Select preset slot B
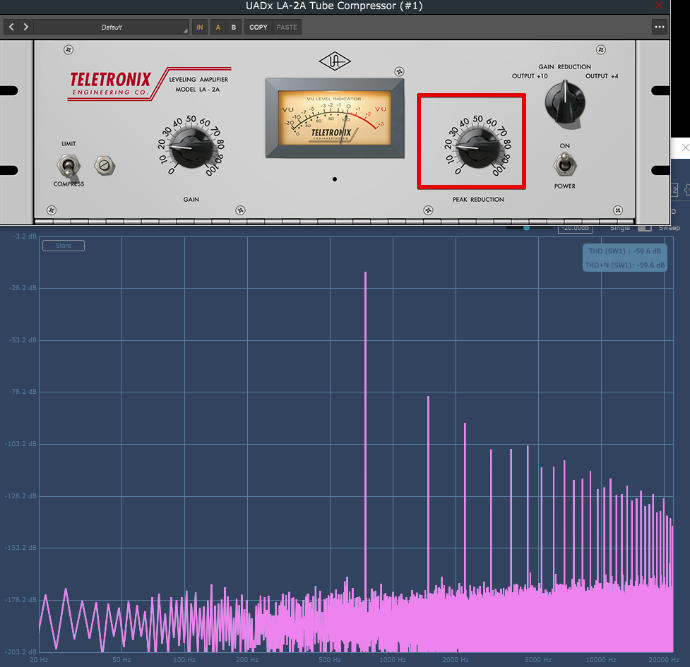 click(x=234, y=27)
